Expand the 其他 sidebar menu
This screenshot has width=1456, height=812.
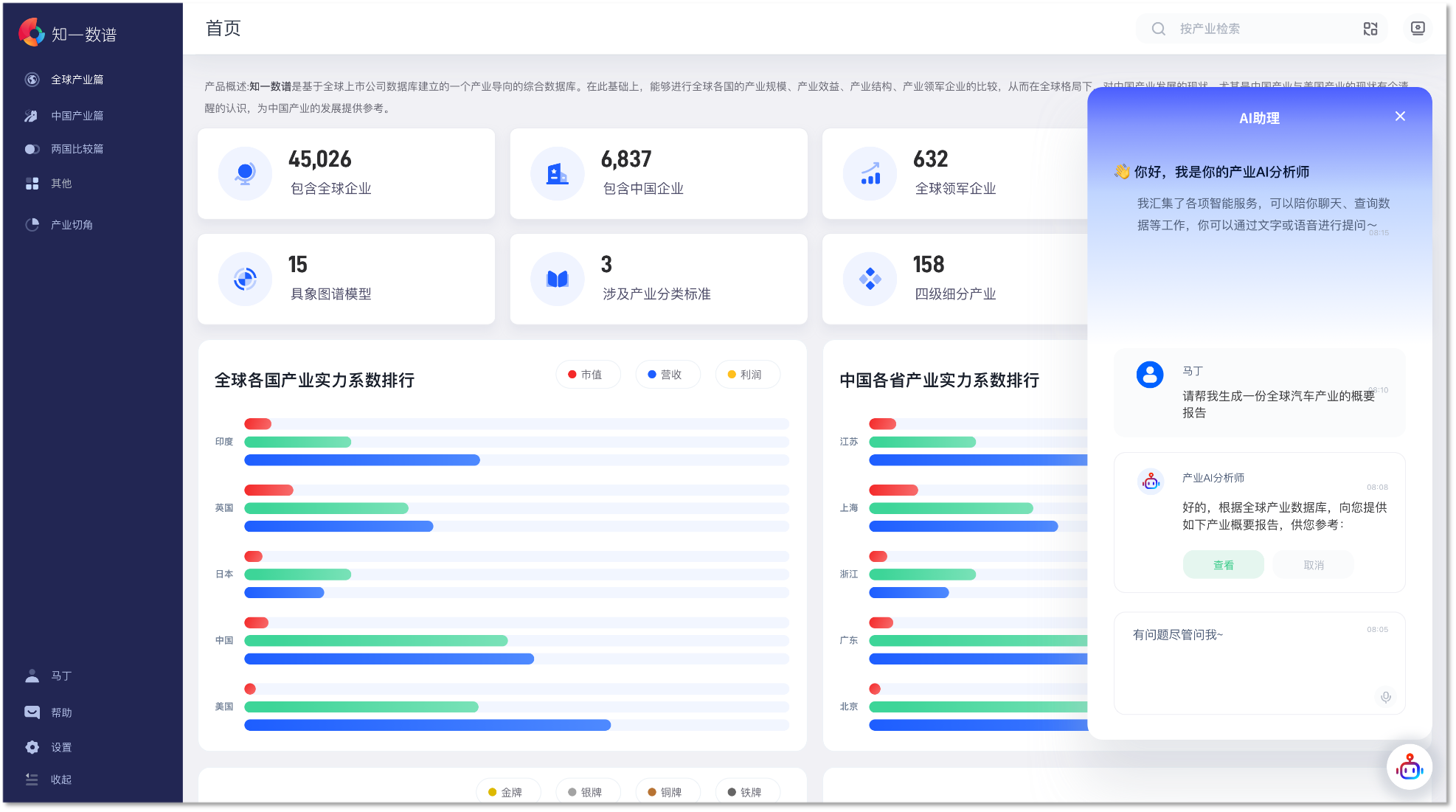pyautogui.click(x=60, y=184)
